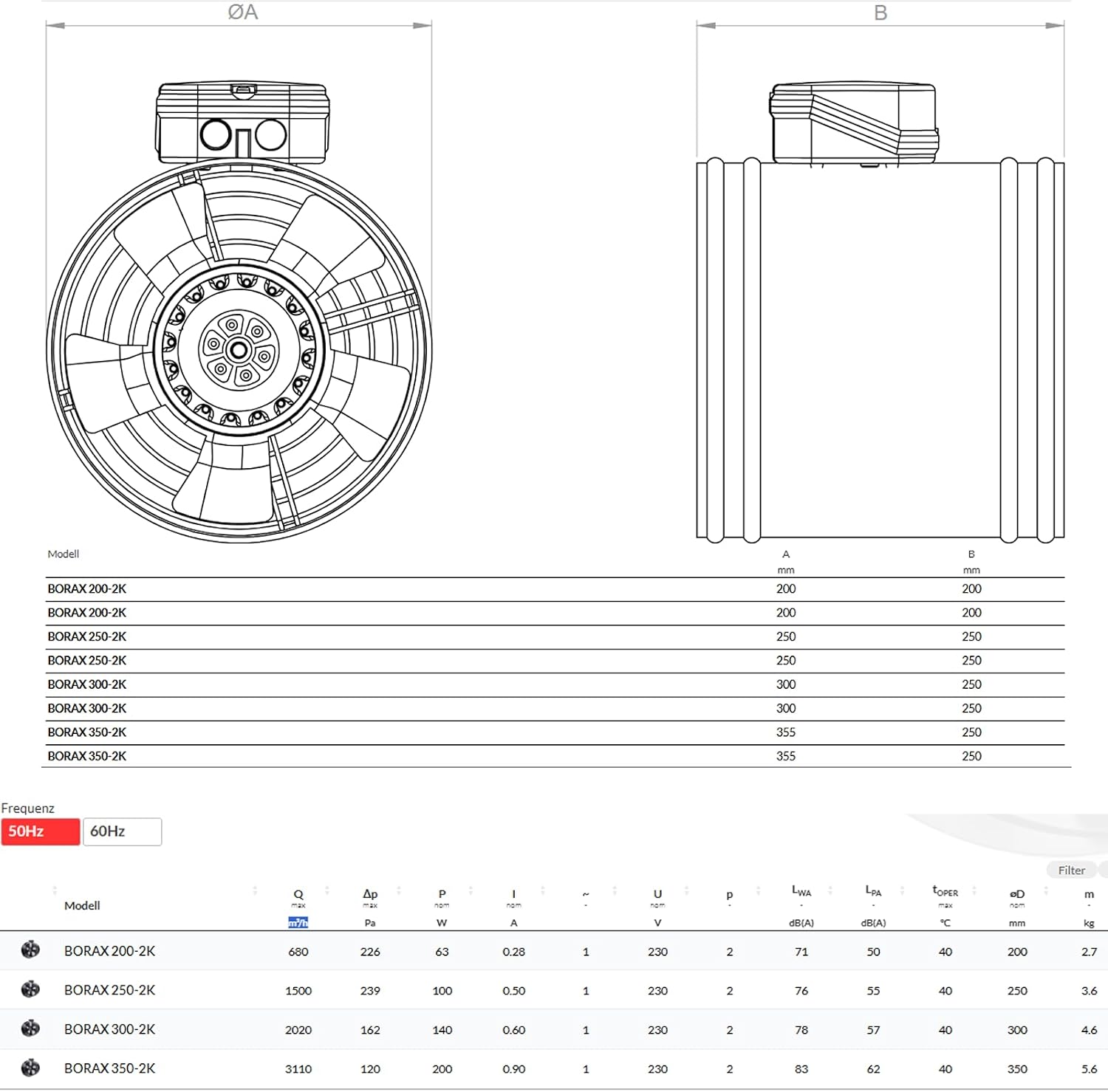The image size is (1108, 1092).
Task: Click the sound power value 71
Action: pos(801,952)
